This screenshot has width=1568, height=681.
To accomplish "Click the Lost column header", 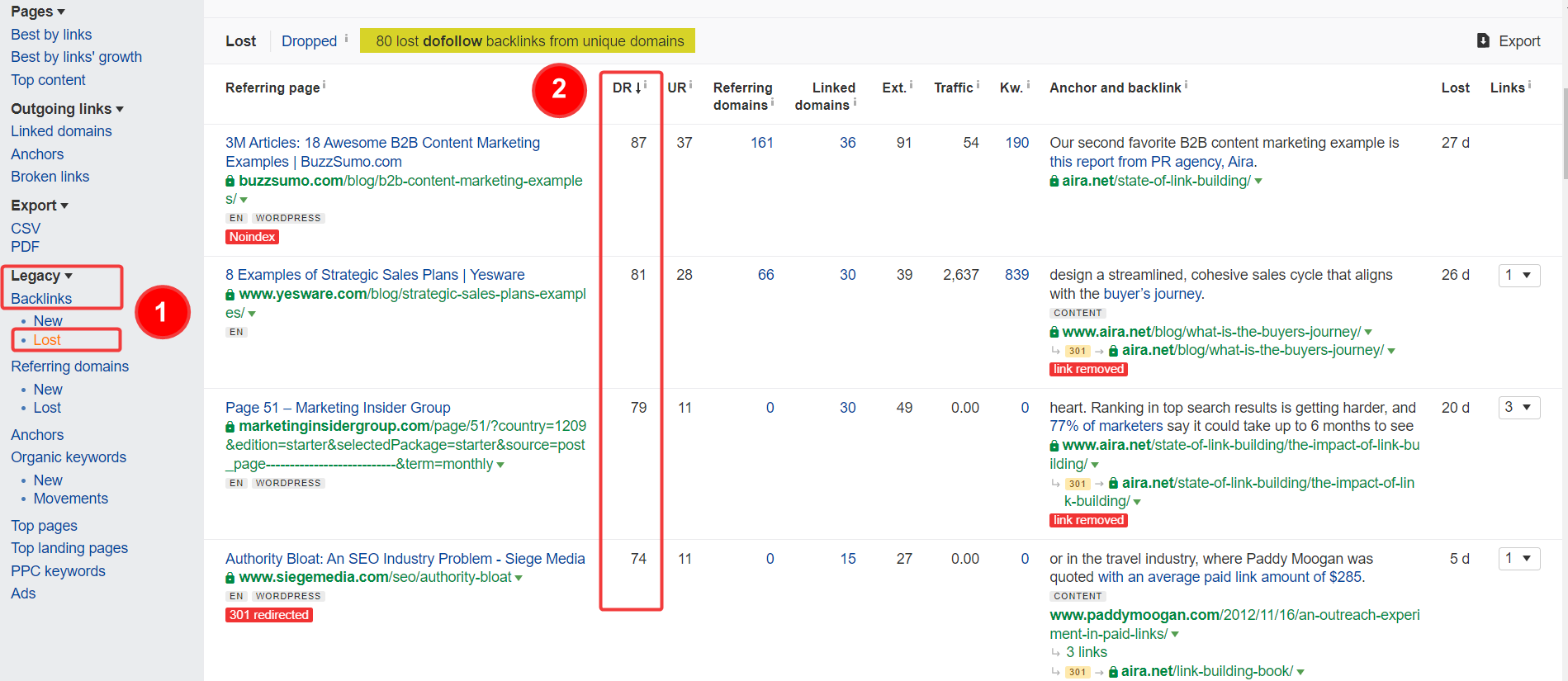I will click(1456, 87).
